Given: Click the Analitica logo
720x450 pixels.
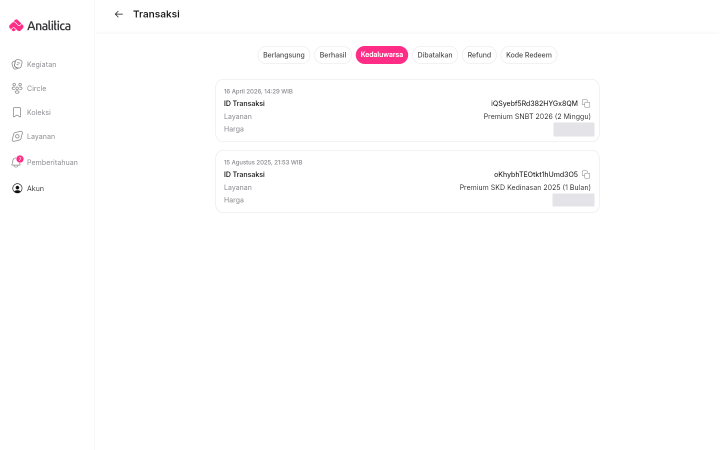Looking at the screenshot, I should [x=40, y=26].
